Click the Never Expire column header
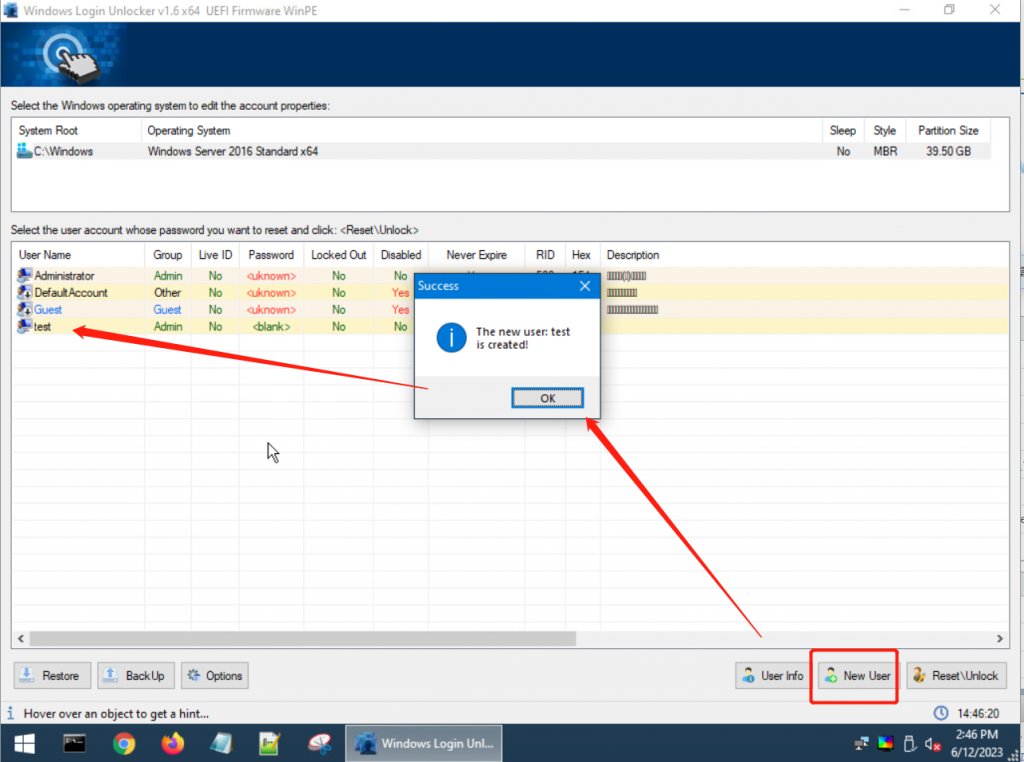1024x762 pixels. (x=476, y=255)
